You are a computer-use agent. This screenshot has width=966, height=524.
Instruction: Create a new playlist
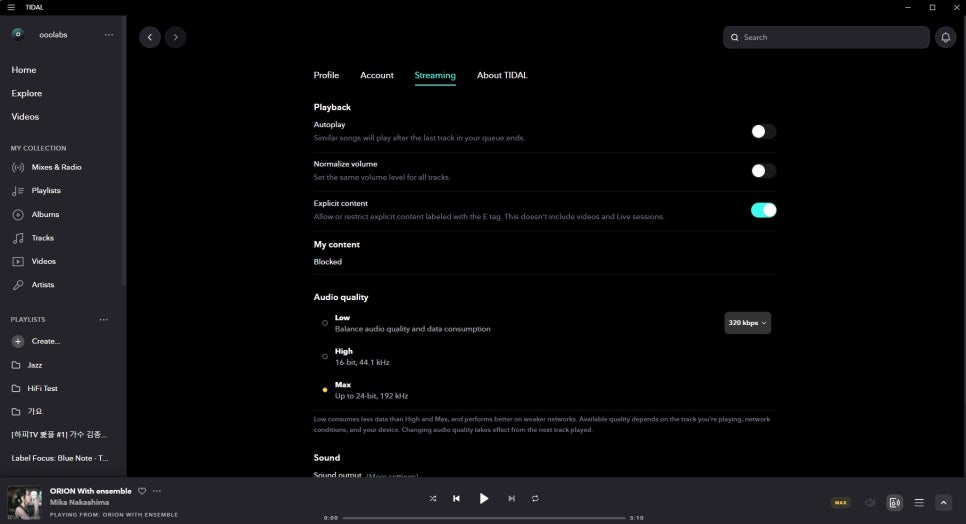(x=36, y=341)
